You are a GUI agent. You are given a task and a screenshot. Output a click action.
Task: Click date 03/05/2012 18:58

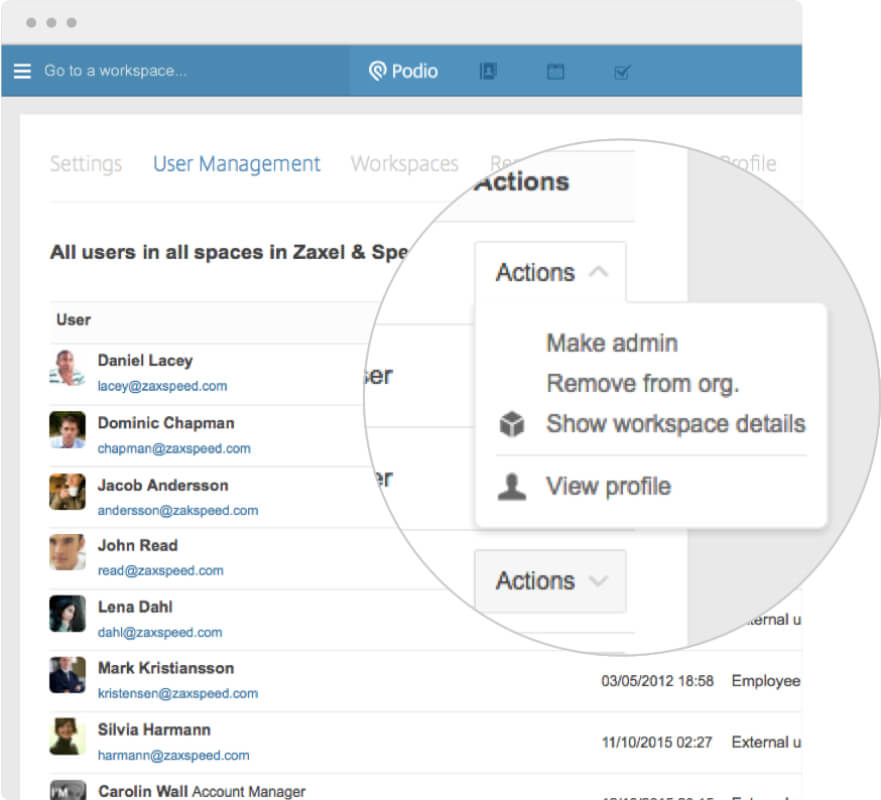coord(657,681)
